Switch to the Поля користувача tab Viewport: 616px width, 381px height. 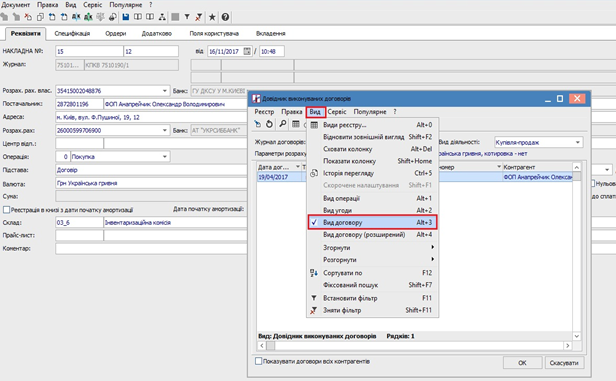[x=214, y=33]
